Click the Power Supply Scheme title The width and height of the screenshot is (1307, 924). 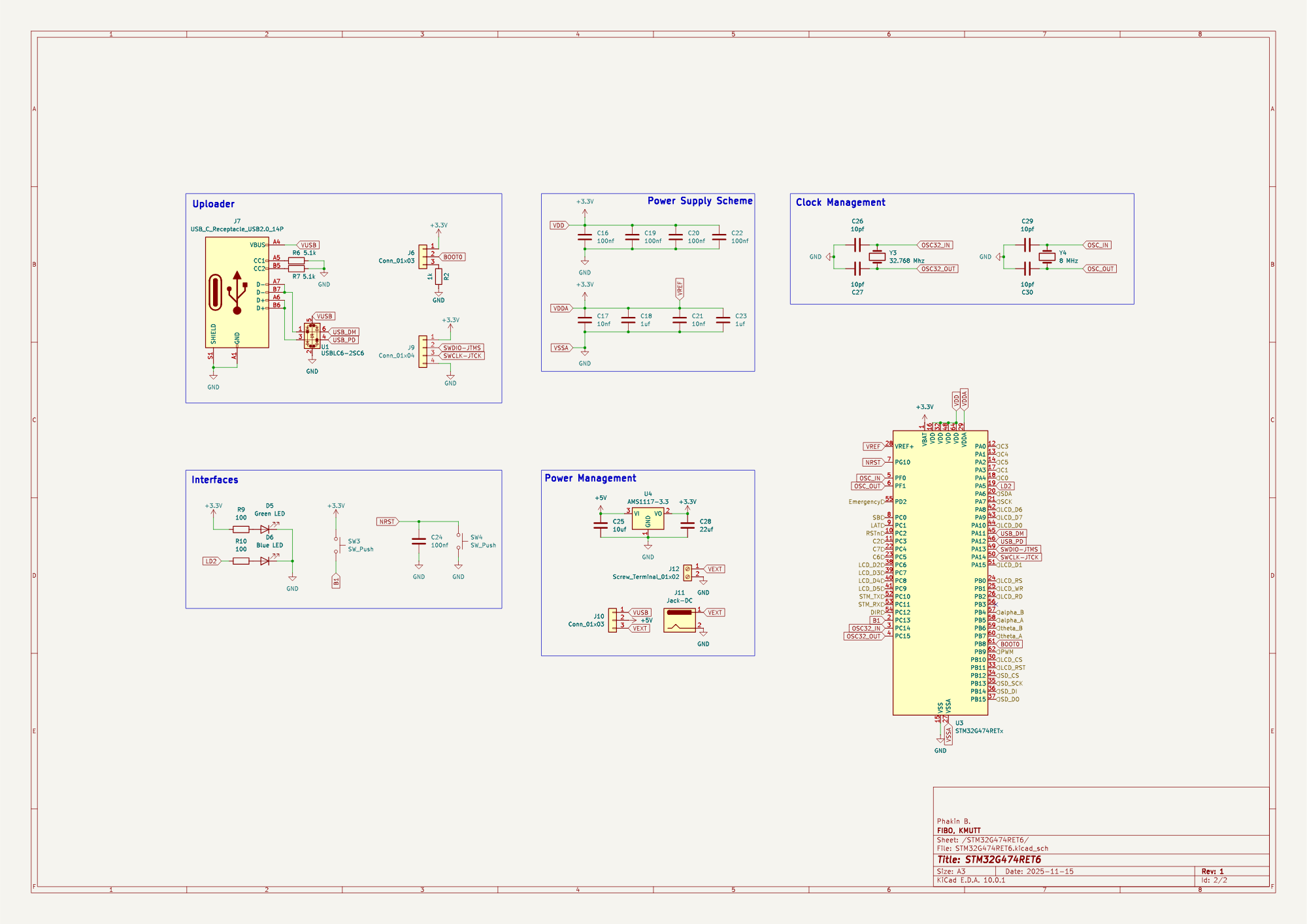(x=700, y=201)
